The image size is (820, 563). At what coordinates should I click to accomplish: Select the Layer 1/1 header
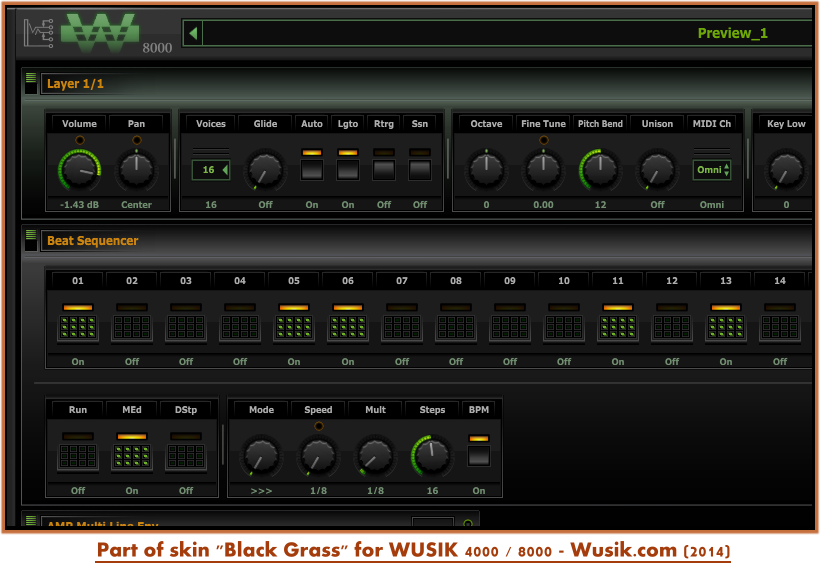click(75, 84)
